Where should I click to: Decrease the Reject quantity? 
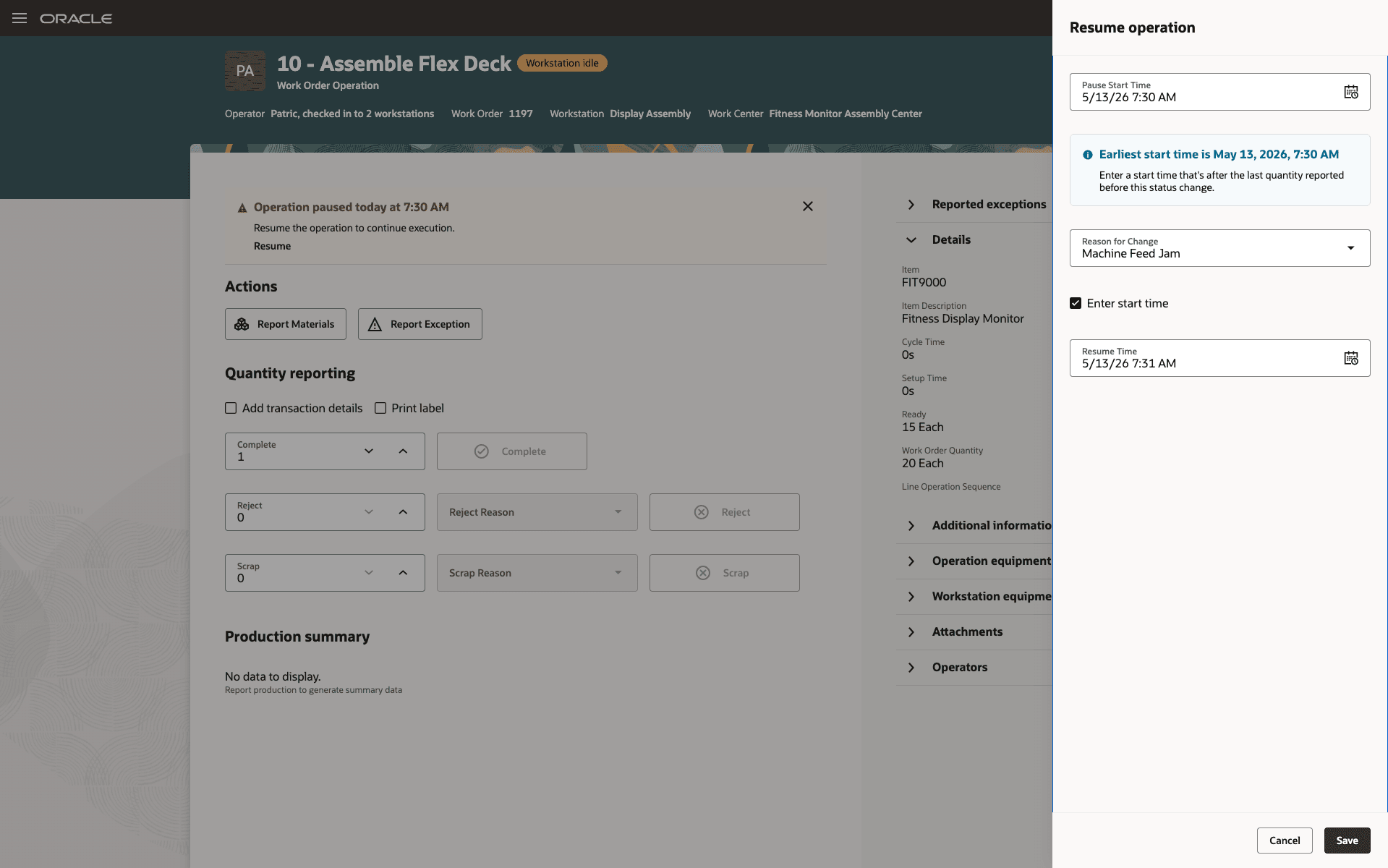(369, 512)
